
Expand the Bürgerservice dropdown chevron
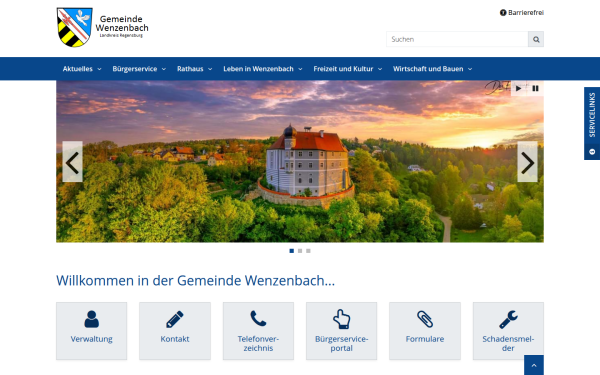[164, 69]
